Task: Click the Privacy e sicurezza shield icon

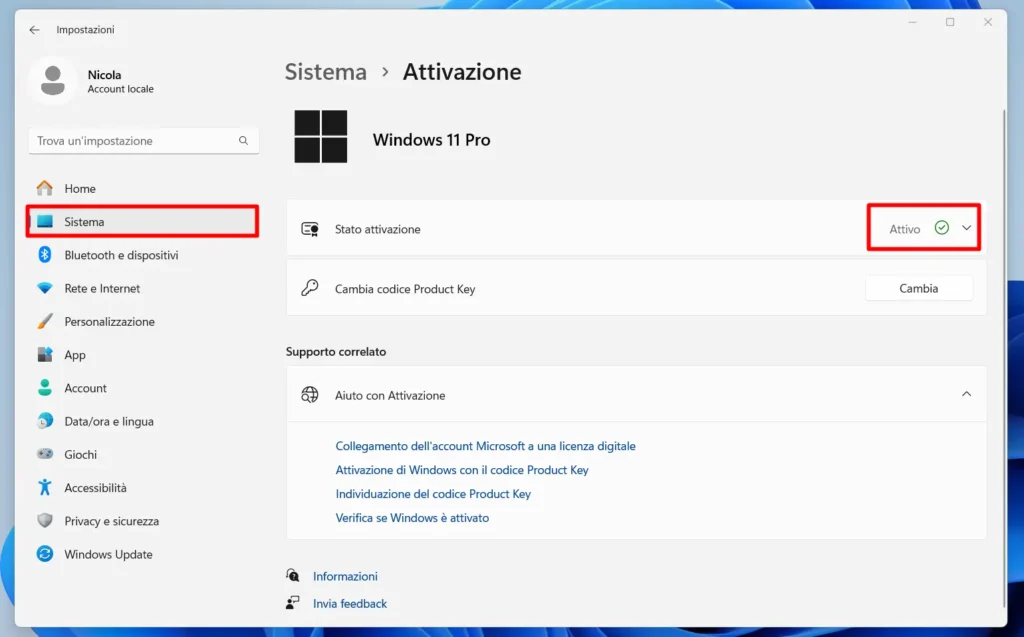Action: [44, 521]
